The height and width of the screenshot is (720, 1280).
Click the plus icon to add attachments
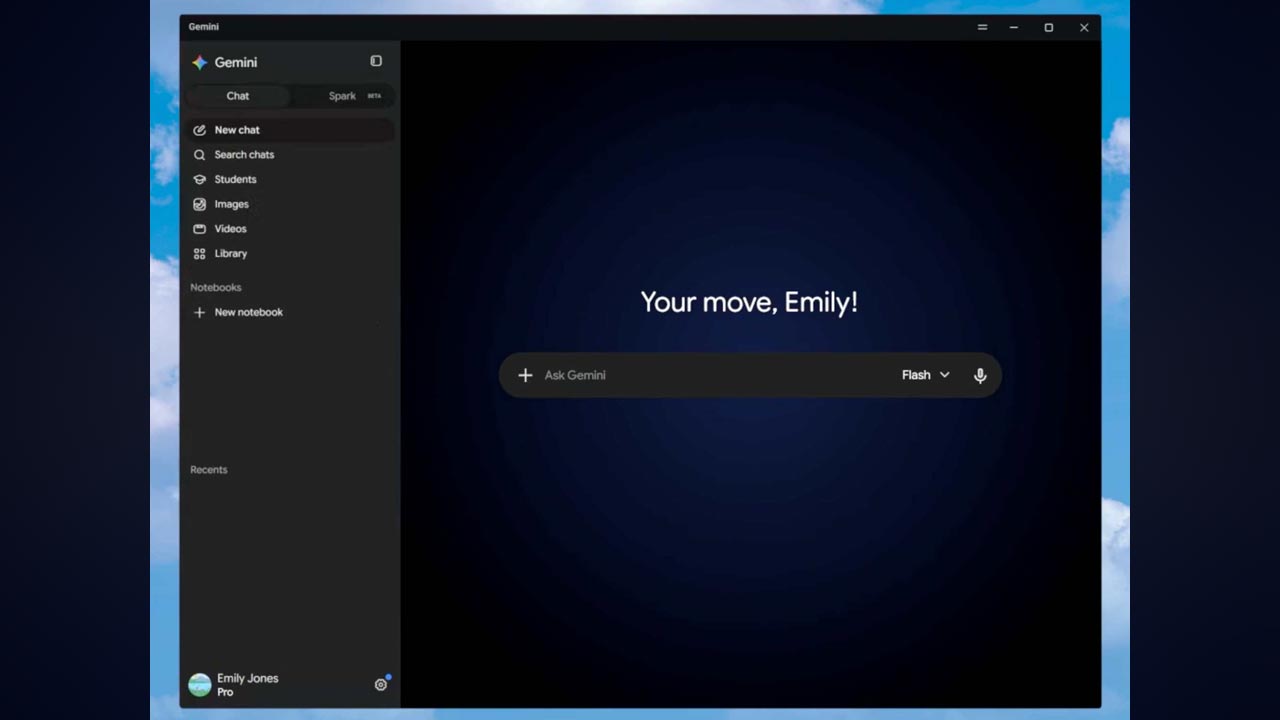pos(525,375)
